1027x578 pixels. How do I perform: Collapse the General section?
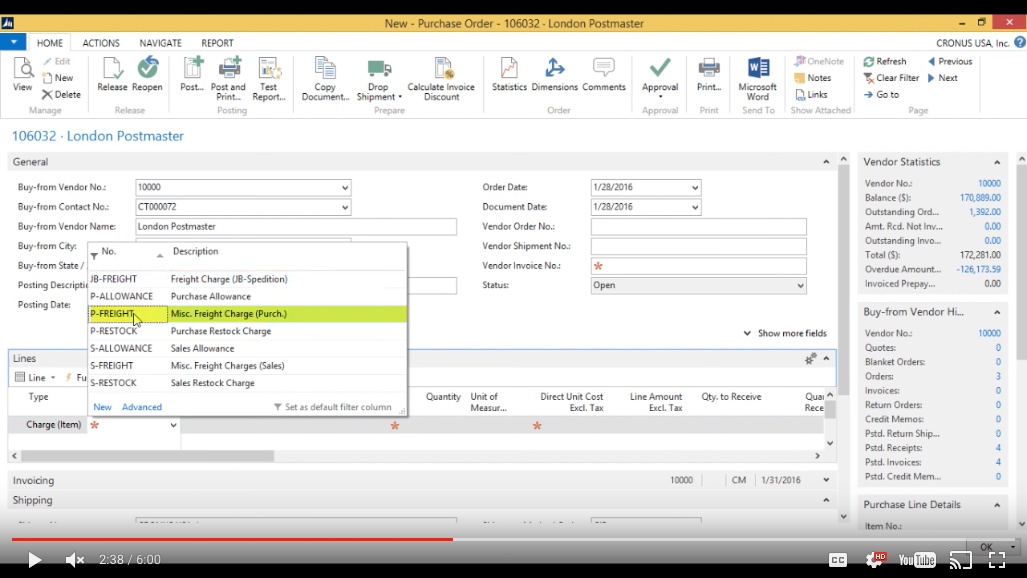tap(826, 162)
